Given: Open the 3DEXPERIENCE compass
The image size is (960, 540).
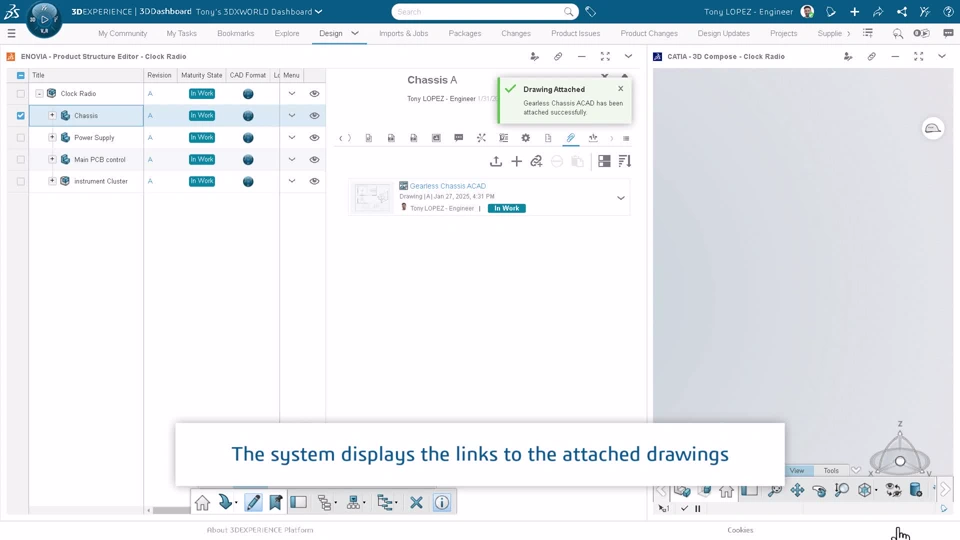Looking at the screenshot, I should (44, 20).
